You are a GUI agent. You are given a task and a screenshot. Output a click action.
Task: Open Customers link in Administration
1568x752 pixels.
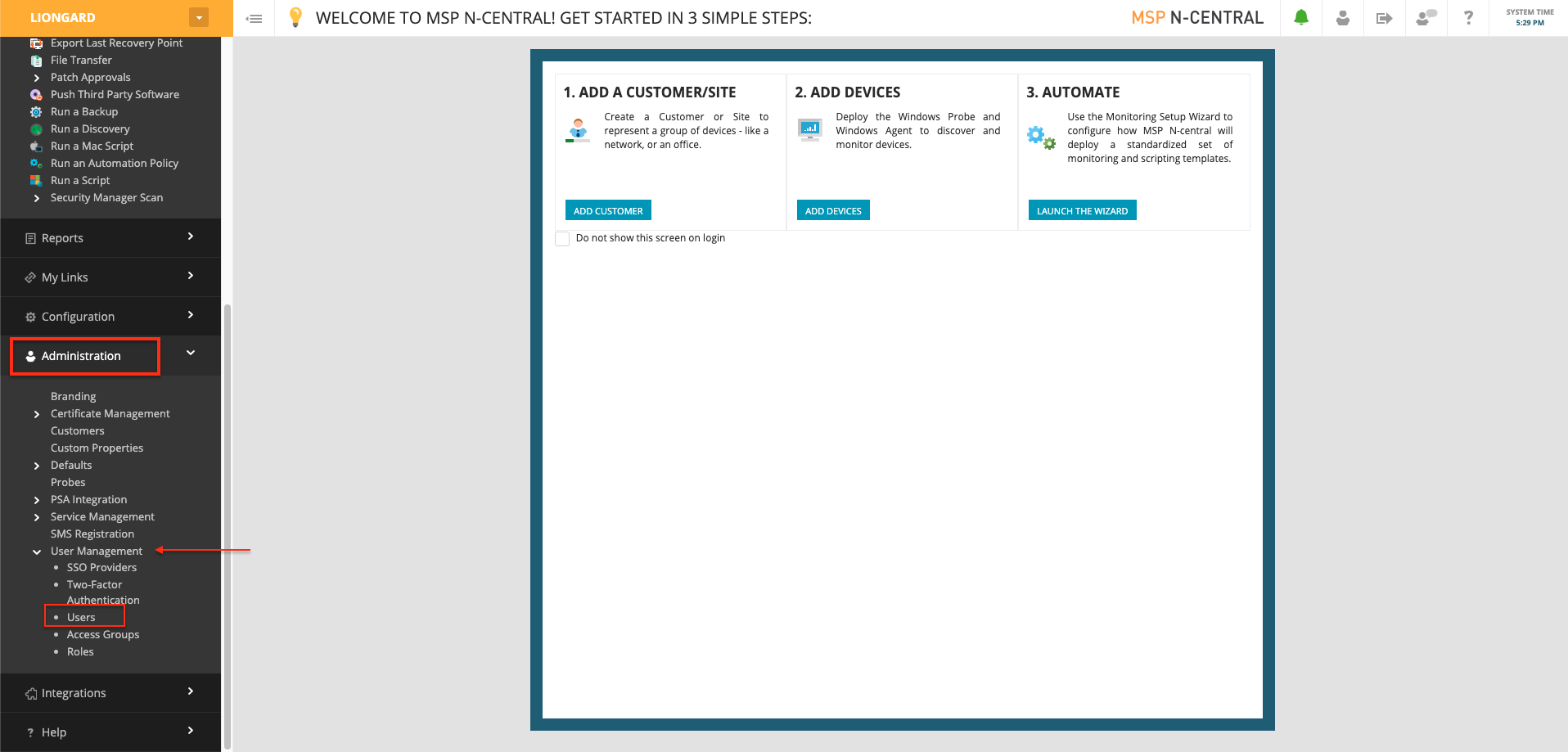(x=78, y=430)
